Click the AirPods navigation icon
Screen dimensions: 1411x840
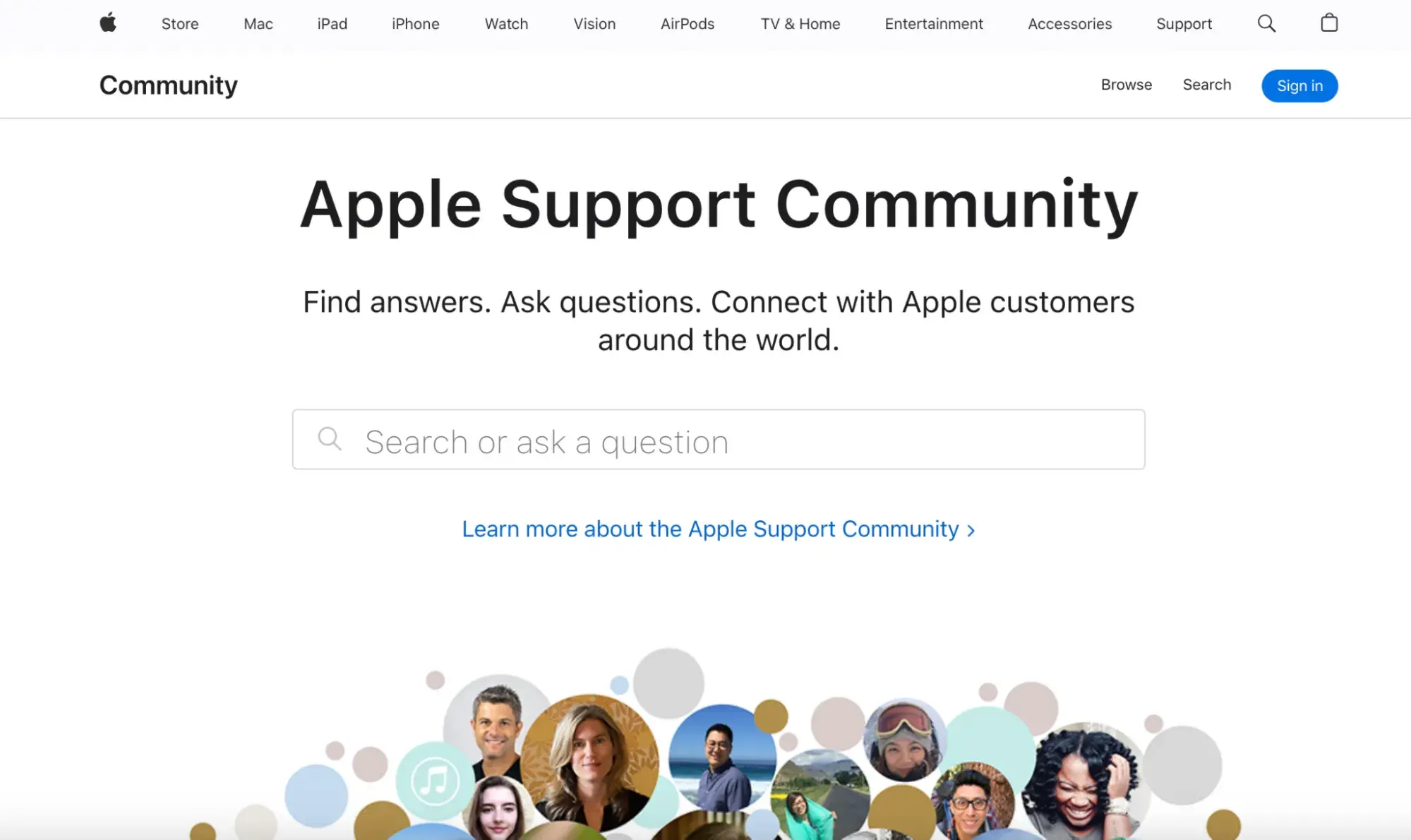coord(688,23)
